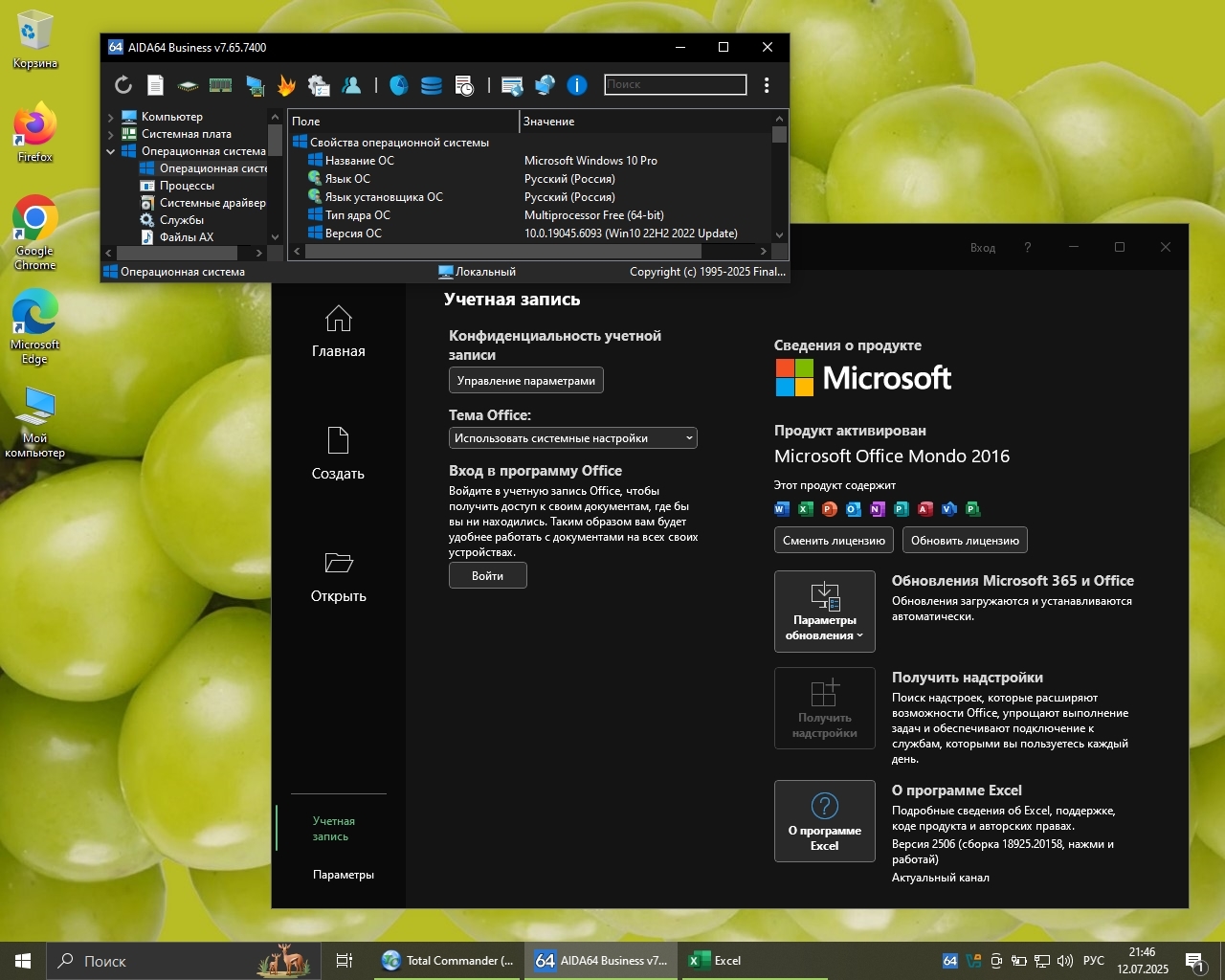
Task: Click the Excel icon under product contents
Action: [x=806, y=509]
